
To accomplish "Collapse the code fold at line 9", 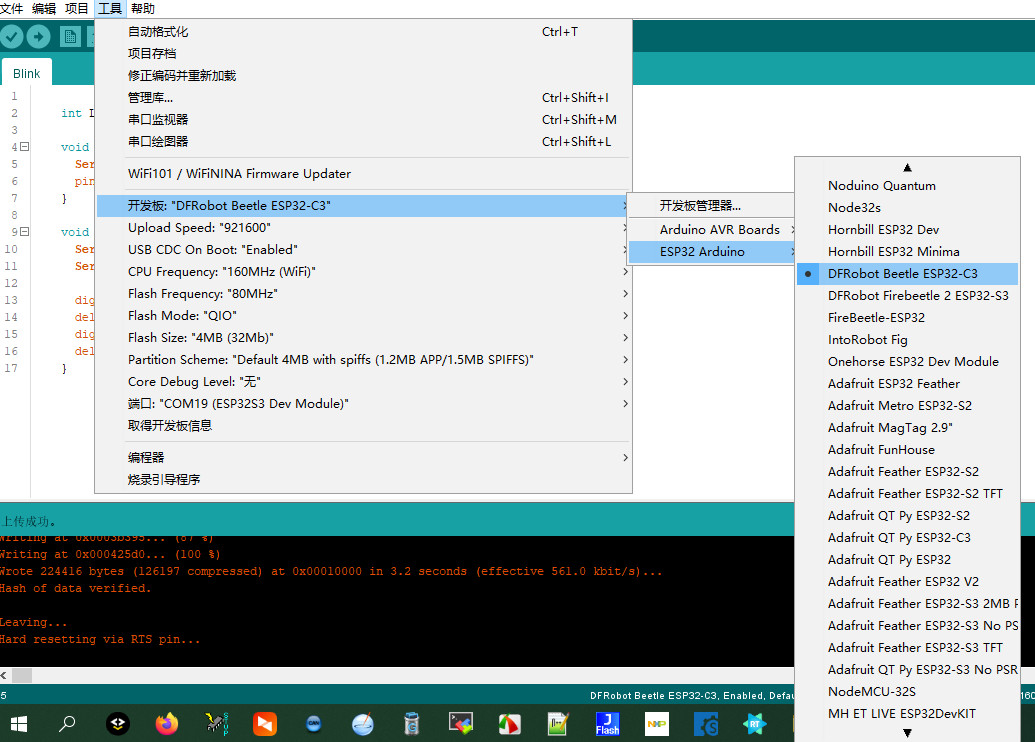I will coord(24,232).
